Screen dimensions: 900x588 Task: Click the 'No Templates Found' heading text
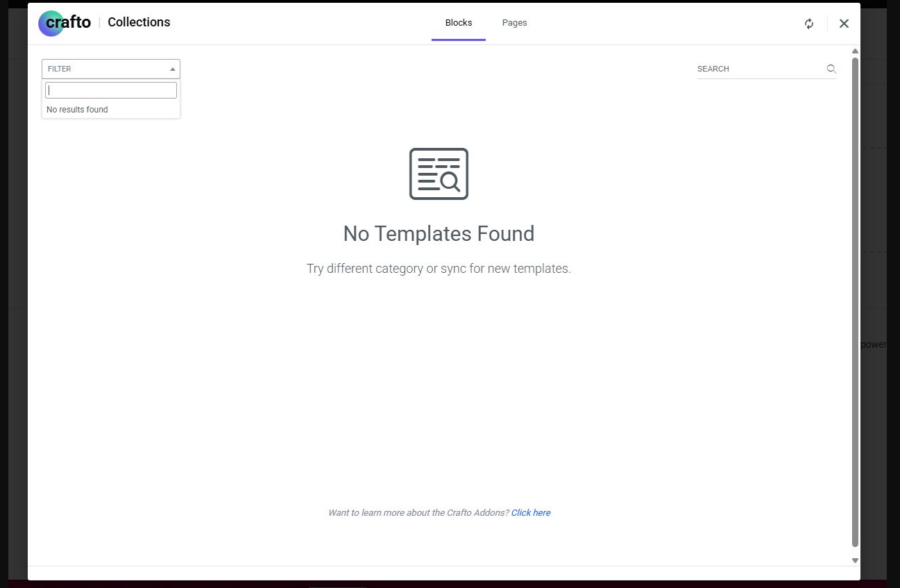[438, 233]
